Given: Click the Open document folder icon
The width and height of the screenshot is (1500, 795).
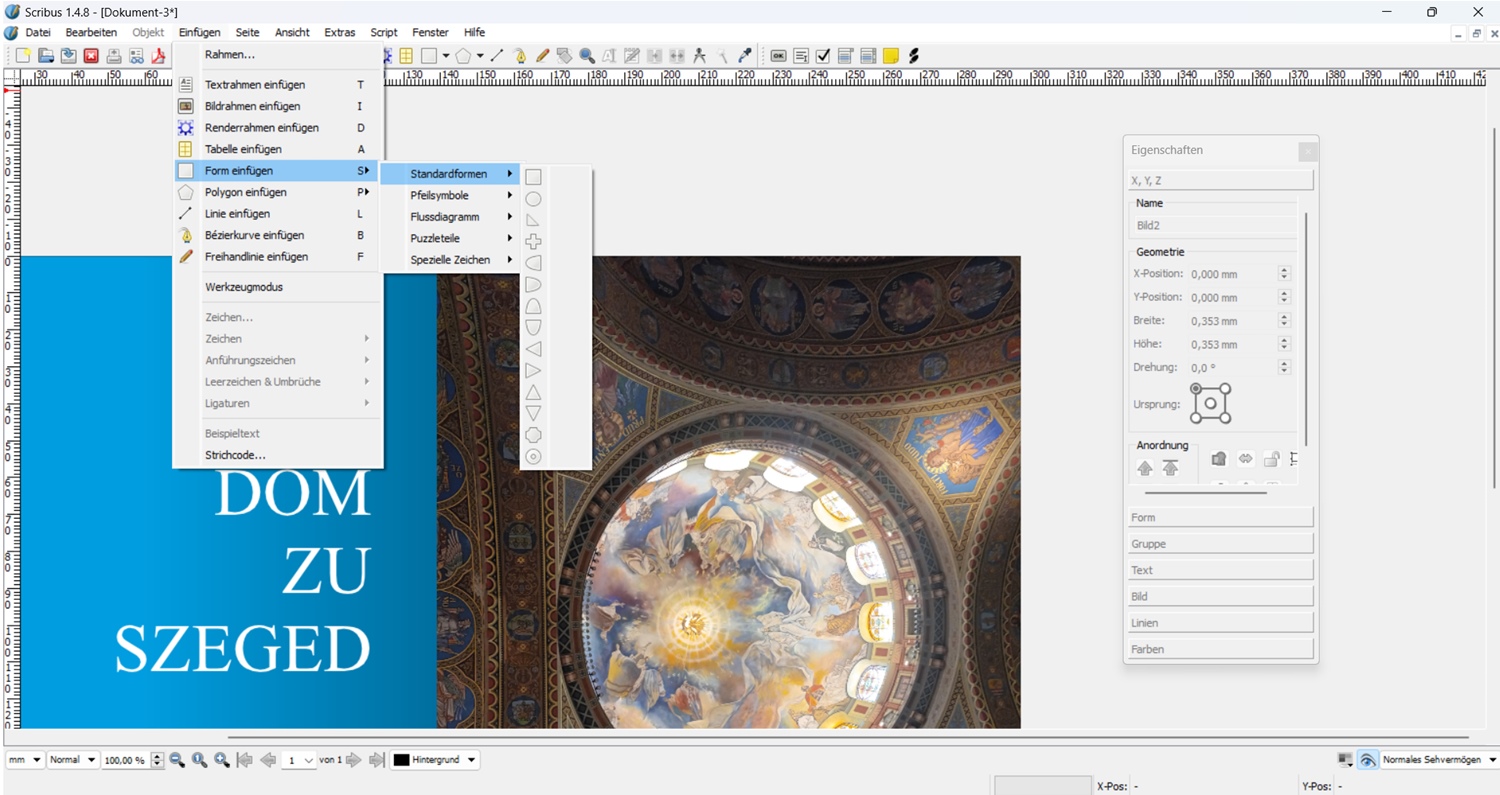Looking at the screenshot, I should point(46,56).
